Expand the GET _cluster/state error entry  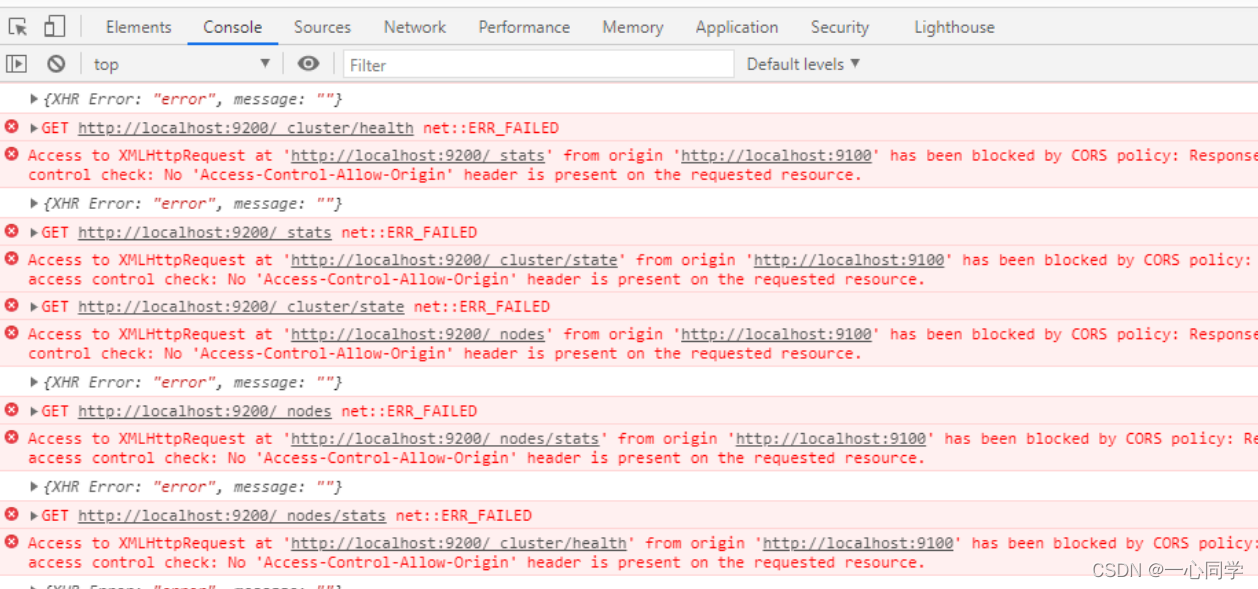[35, 307]
